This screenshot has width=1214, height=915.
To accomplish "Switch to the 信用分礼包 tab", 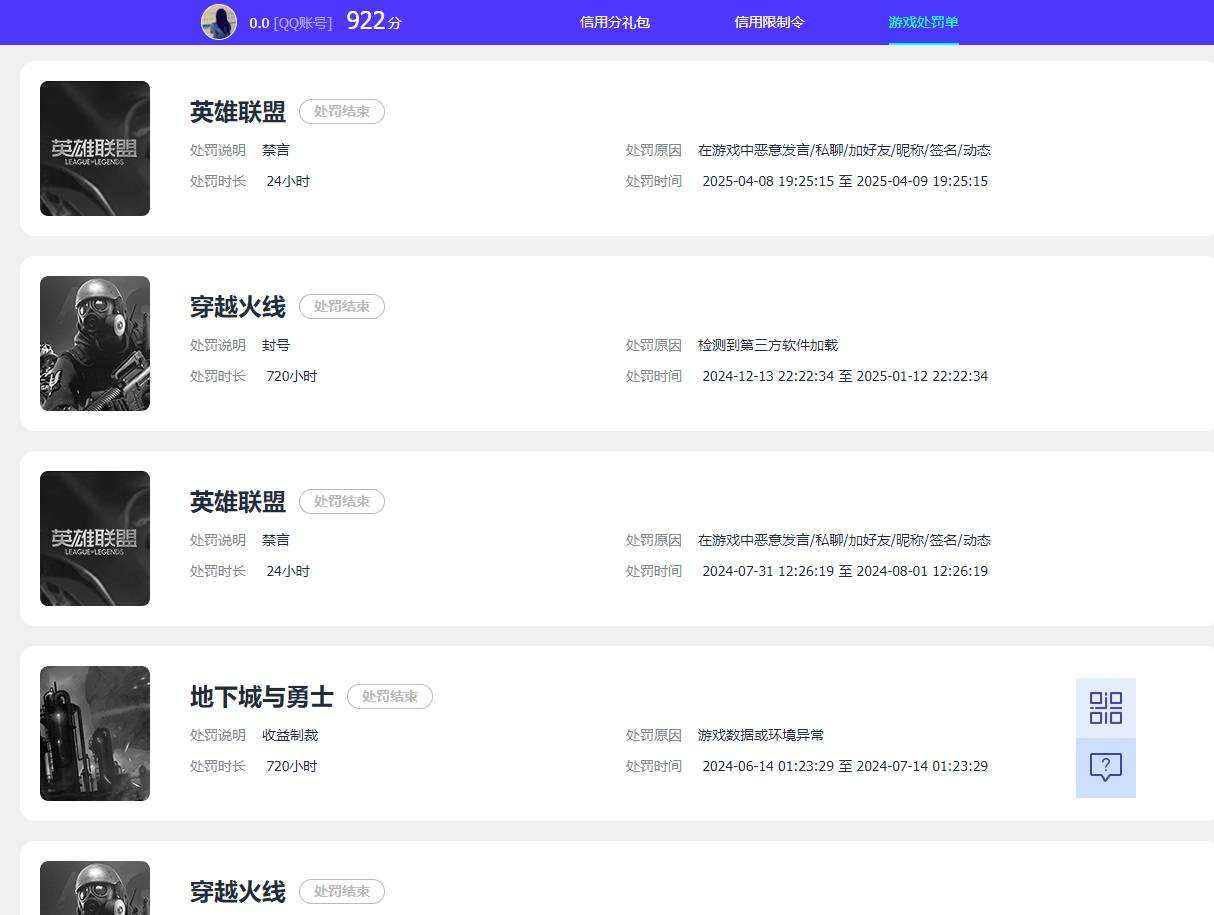I will 615,22.
